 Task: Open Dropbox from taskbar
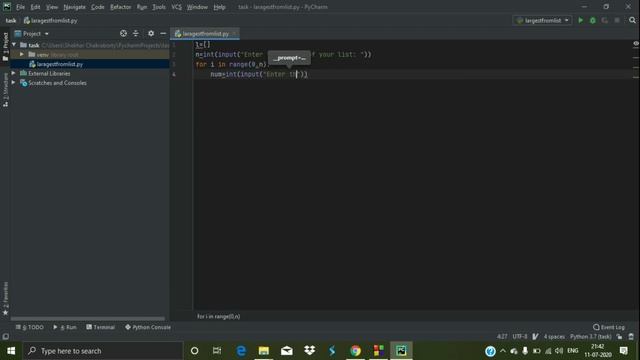(x=309, y=351)
